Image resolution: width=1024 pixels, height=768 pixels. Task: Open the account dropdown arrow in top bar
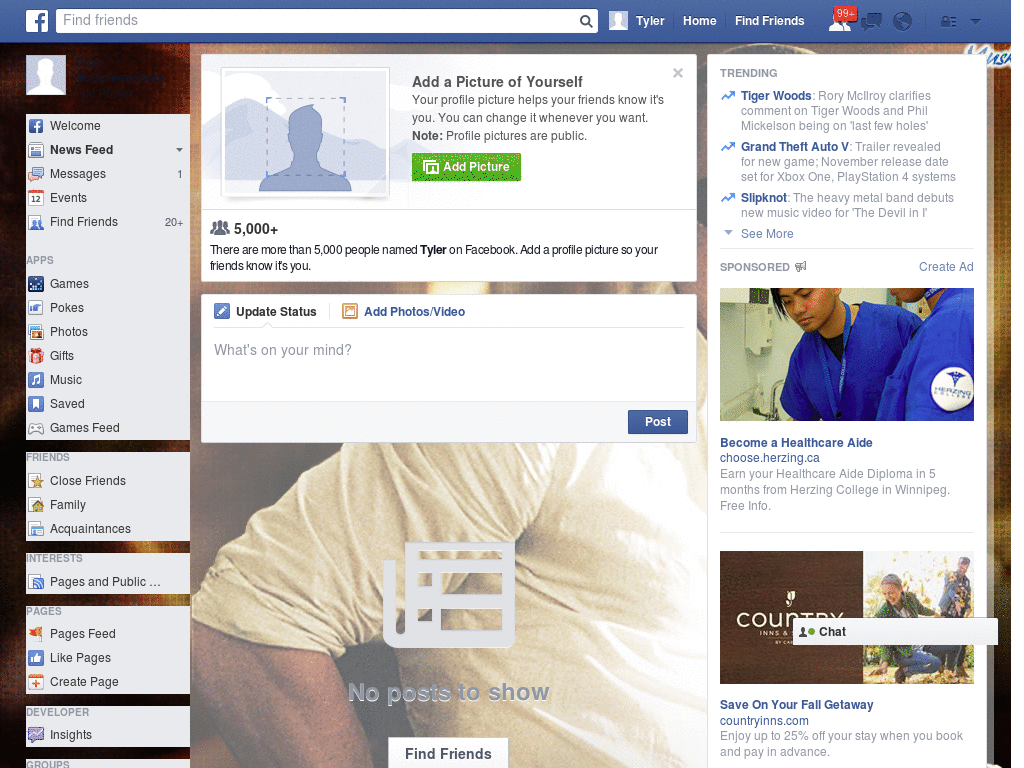975,22
